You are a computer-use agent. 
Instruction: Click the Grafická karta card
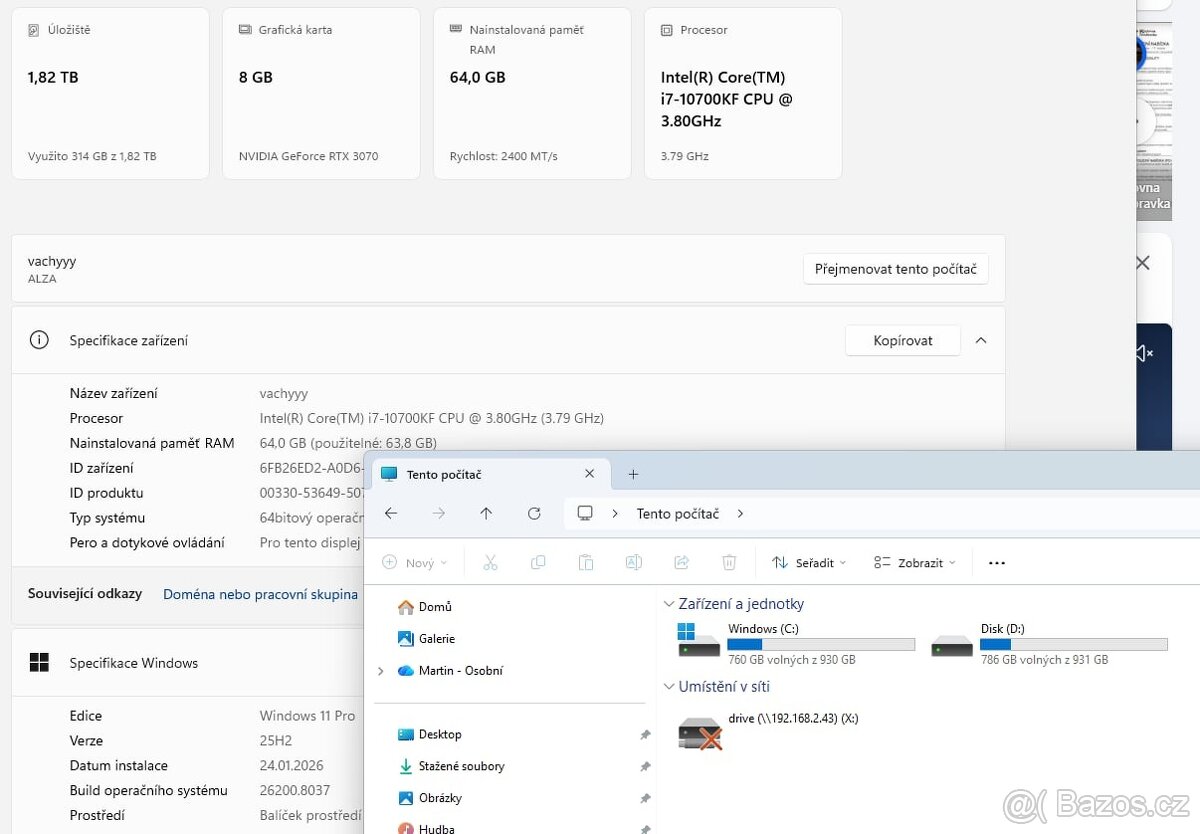click(321, 93)
